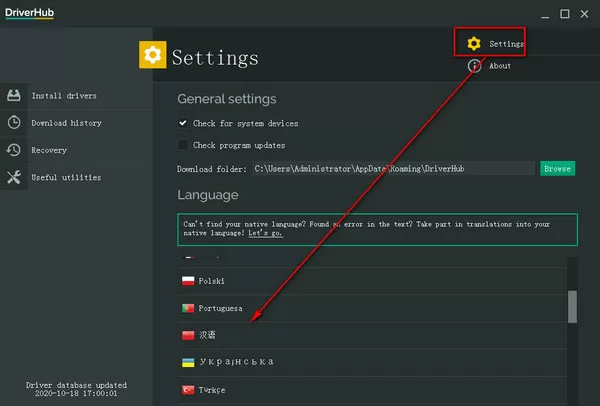Open the About menu item
600x406 pixels.
(489, 66)
